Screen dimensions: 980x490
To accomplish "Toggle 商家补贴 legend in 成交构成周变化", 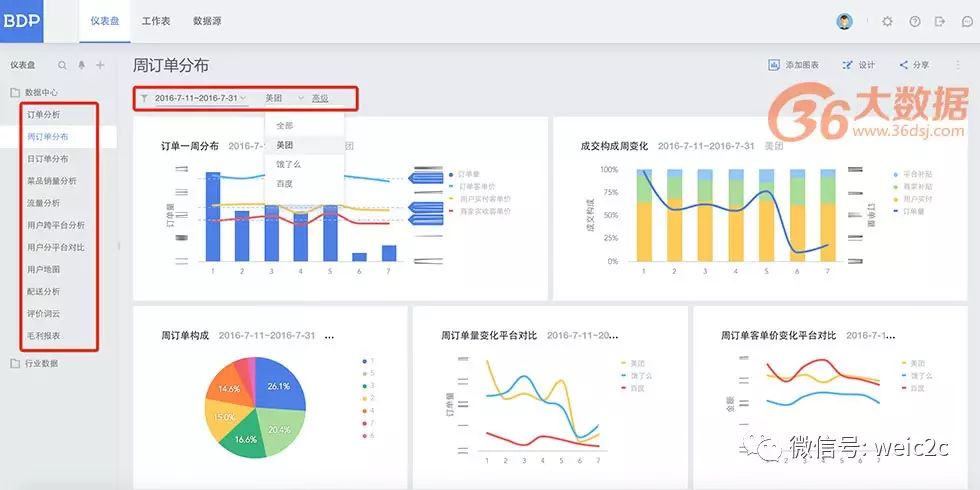I will (913, 186).
